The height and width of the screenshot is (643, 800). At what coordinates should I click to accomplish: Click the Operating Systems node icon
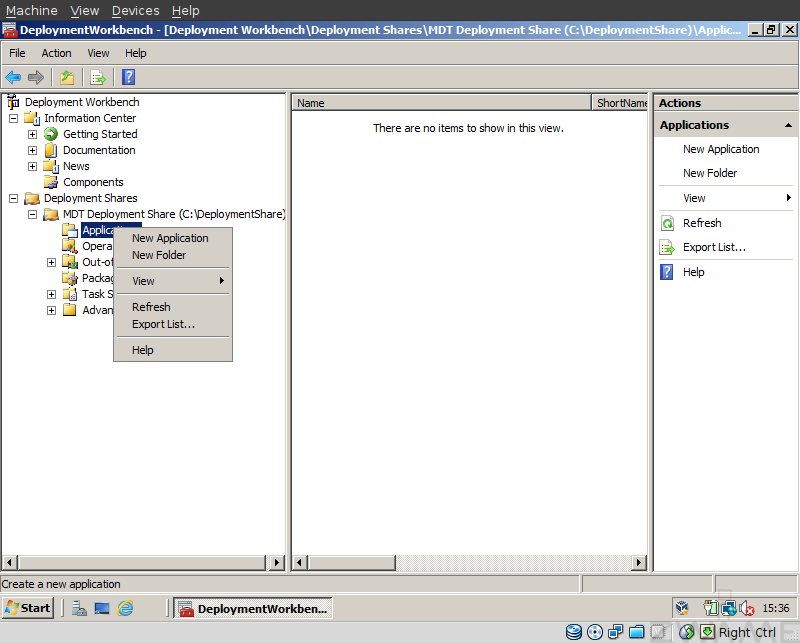pyautogui.click(x=70, y=246)
